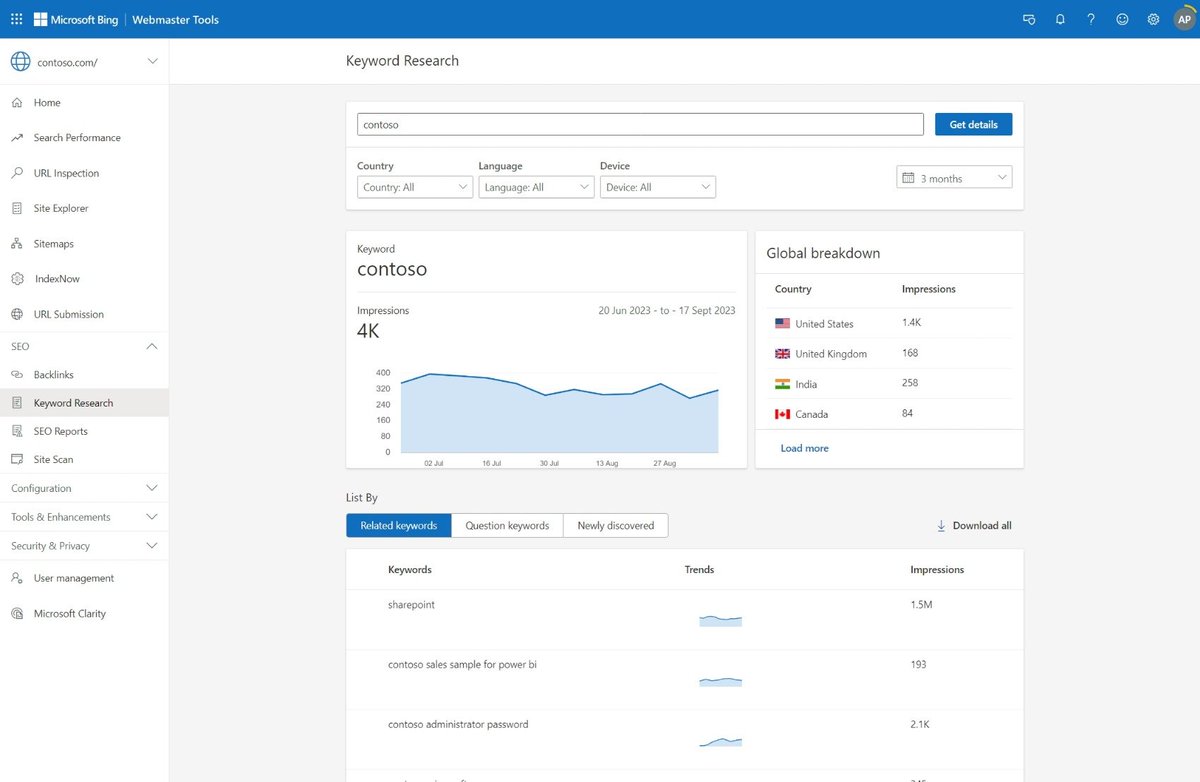Switch to the Question keywords tab
Viewport: 1200px width, 782px height.
coord(507,525)
